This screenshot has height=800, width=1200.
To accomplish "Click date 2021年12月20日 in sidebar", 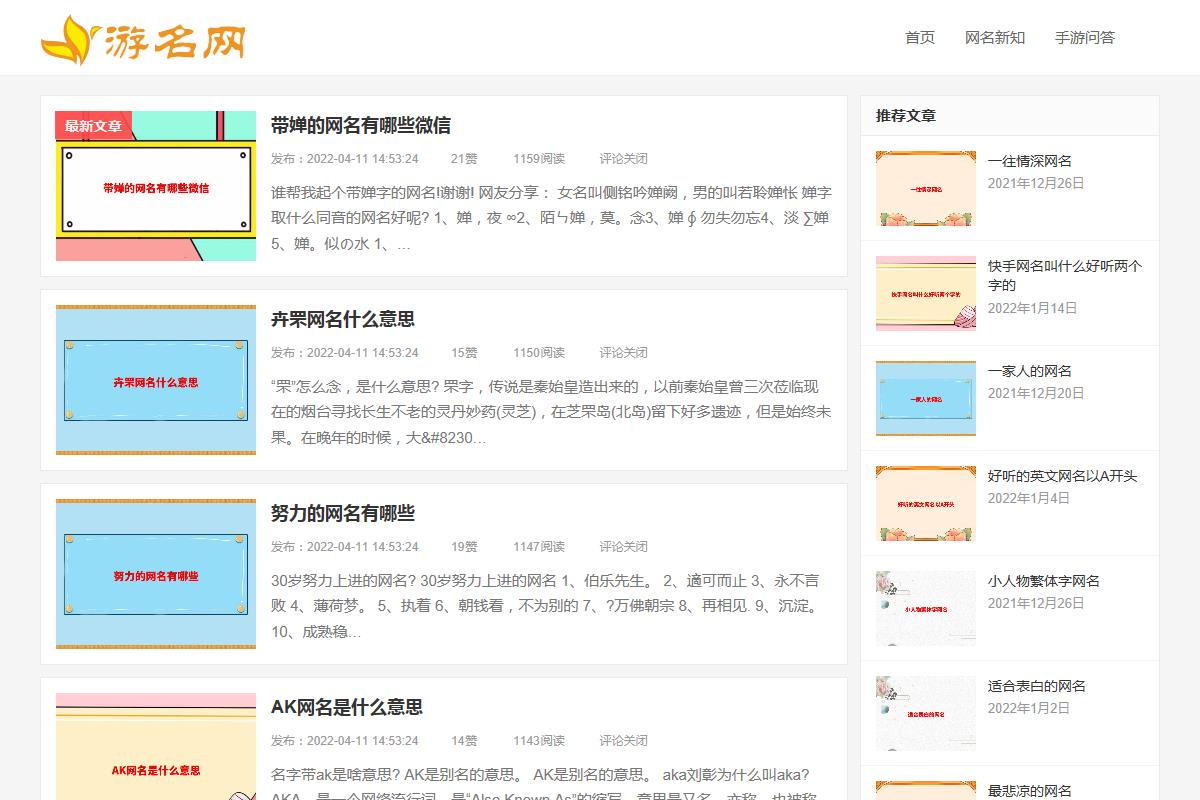I will point(1036,393).
